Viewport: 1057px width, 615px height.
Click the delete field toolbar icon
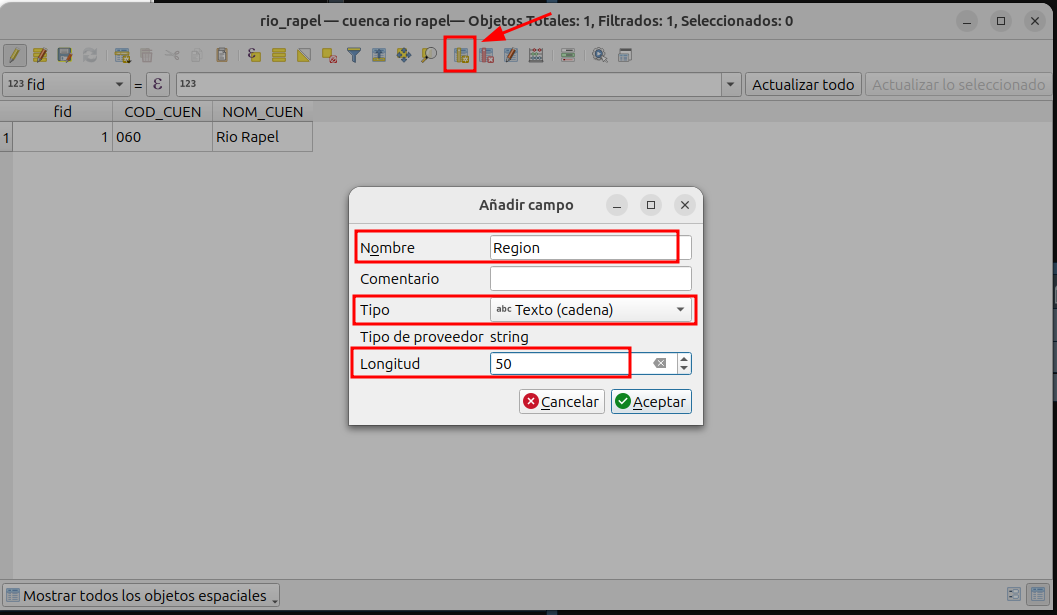pyautogui.click(x=486, y=56)
